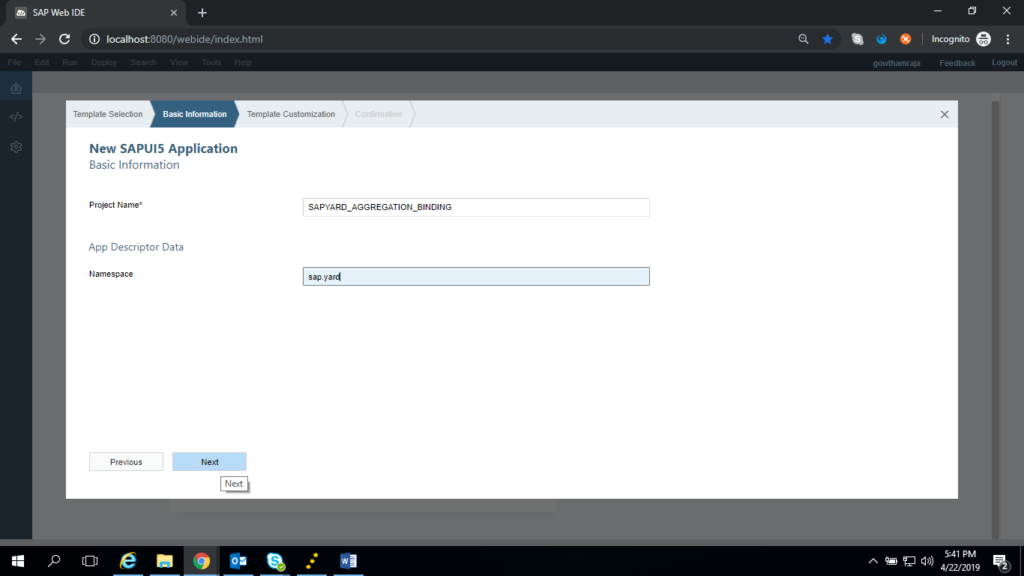The height and width of the screenshot is (576, 1024).
Task: Open the Development code icon in sidebar
Action: click(16, 117)
